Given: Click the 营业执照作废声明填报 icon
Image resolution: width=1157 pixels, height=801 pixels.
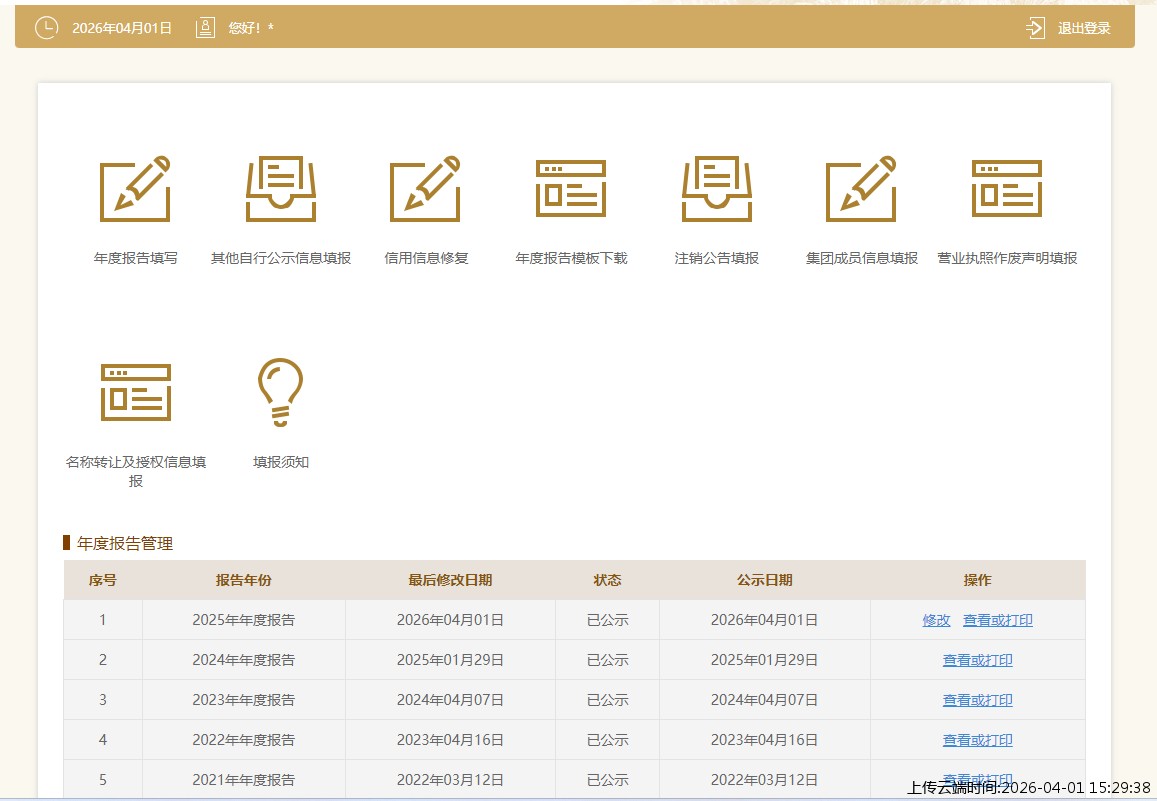Looking at the screenshot, I should (1007, 190).
